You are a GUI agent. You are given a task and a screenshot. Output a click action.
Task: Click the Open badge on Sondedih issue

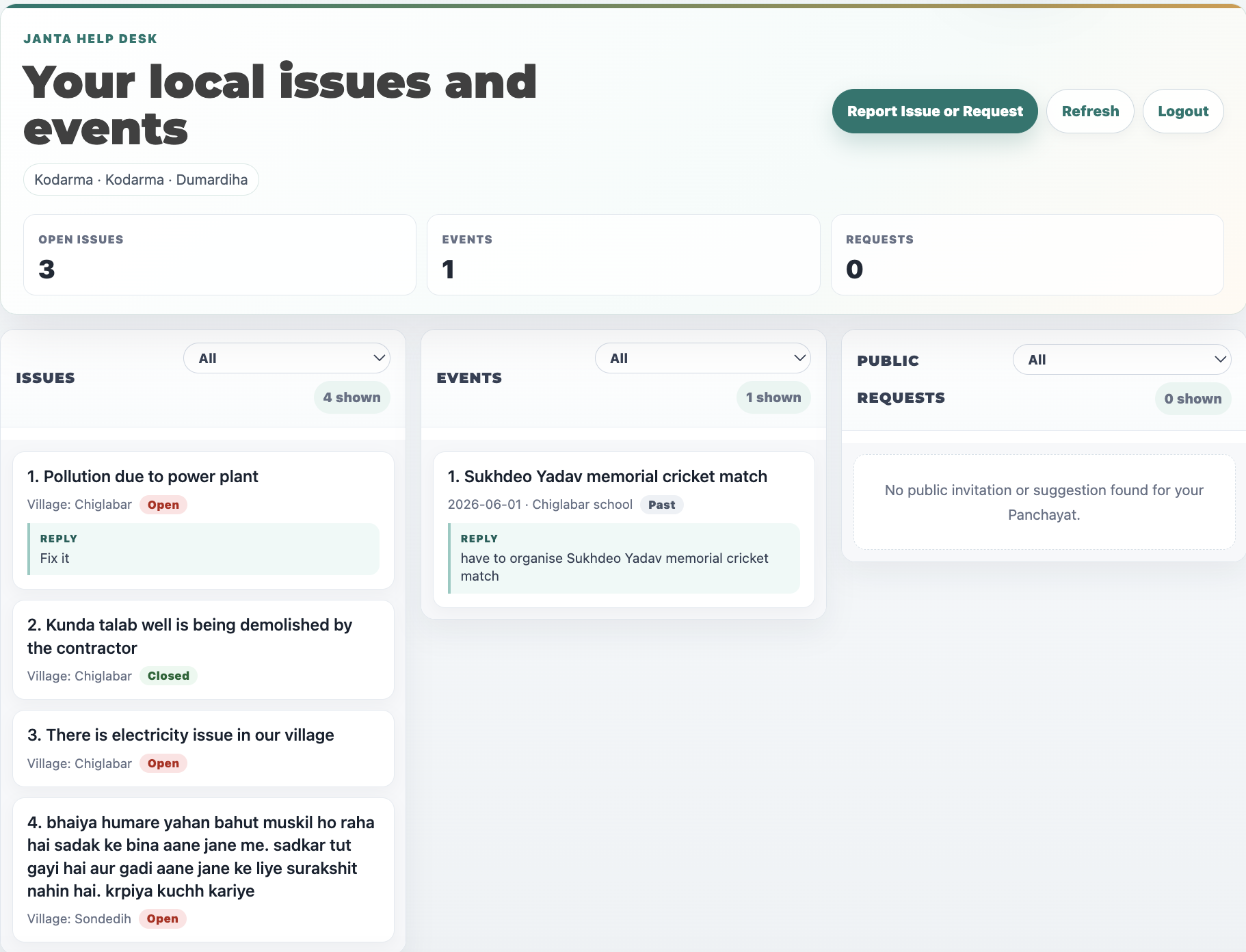(163, 918)
